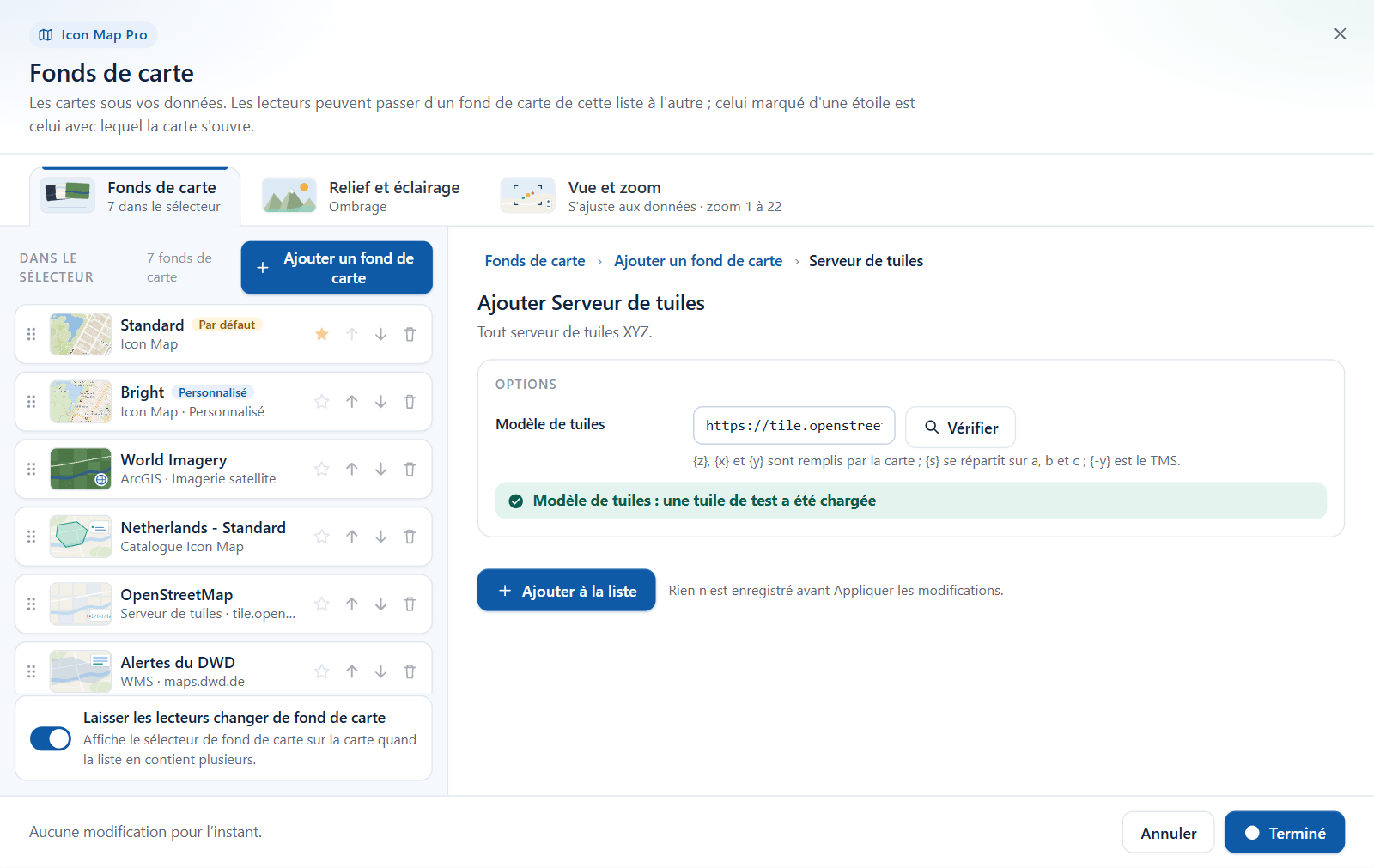The width and height of the screenshot is (1374, 868).
Task: Click the Vérifier button
Action: [960, 428]
